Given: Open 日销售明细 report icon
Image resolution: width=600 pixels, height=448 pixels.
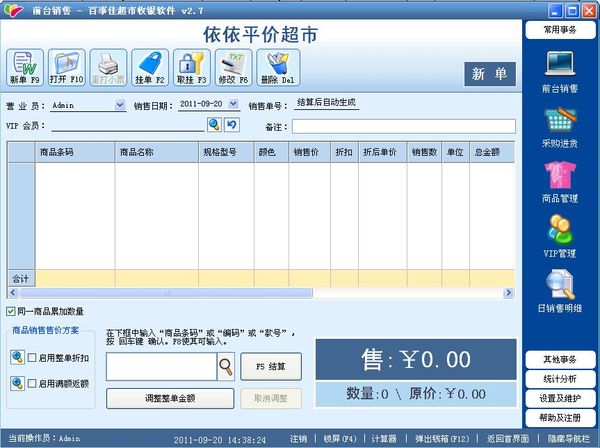Looking at the screenshot, I should 559,292.
